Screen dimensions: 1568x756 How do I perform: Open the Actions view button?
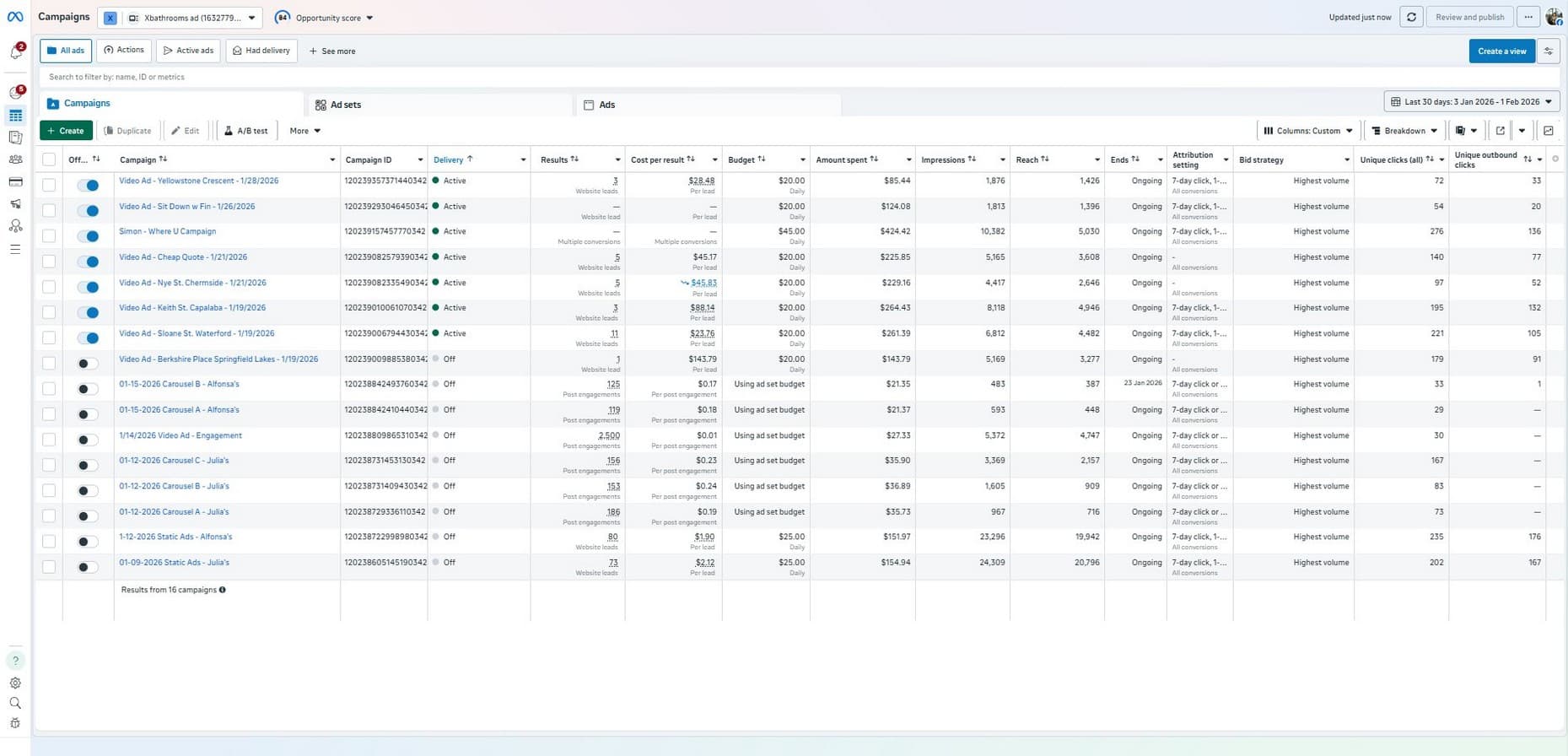(x=124, y=51)
